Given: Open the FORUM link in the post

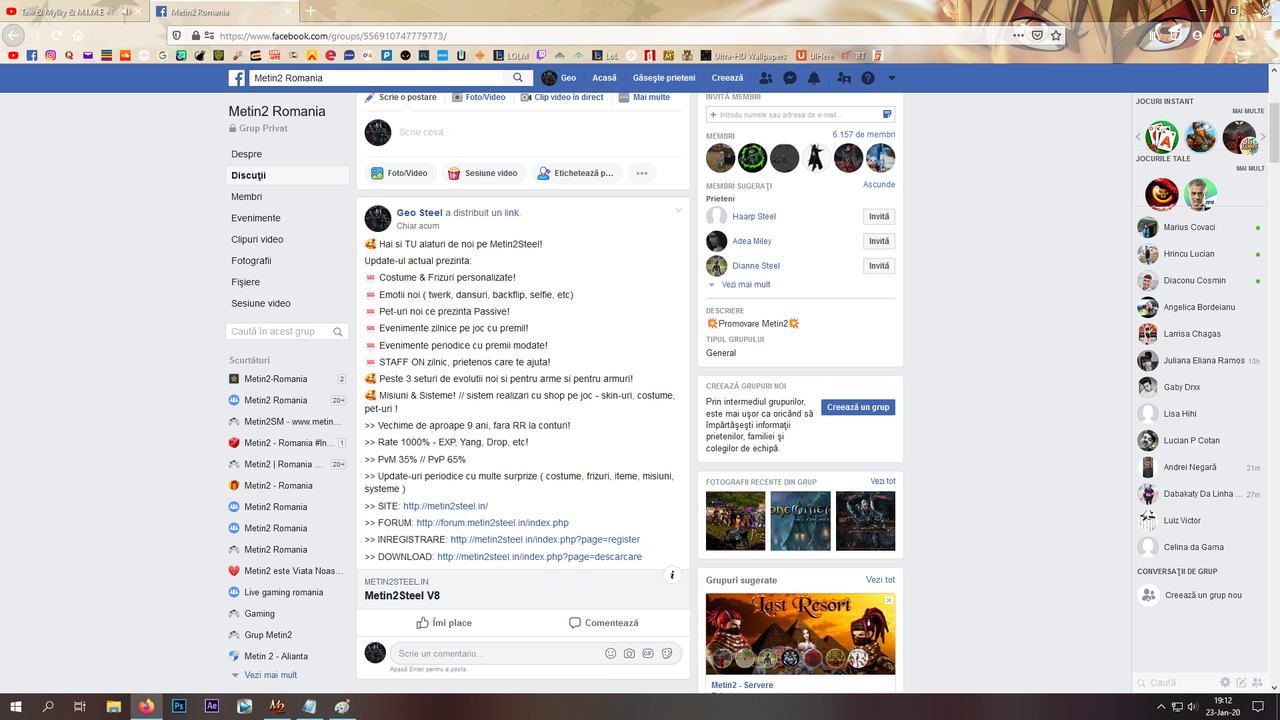Looking at the screenshot, I should [493, 523].
